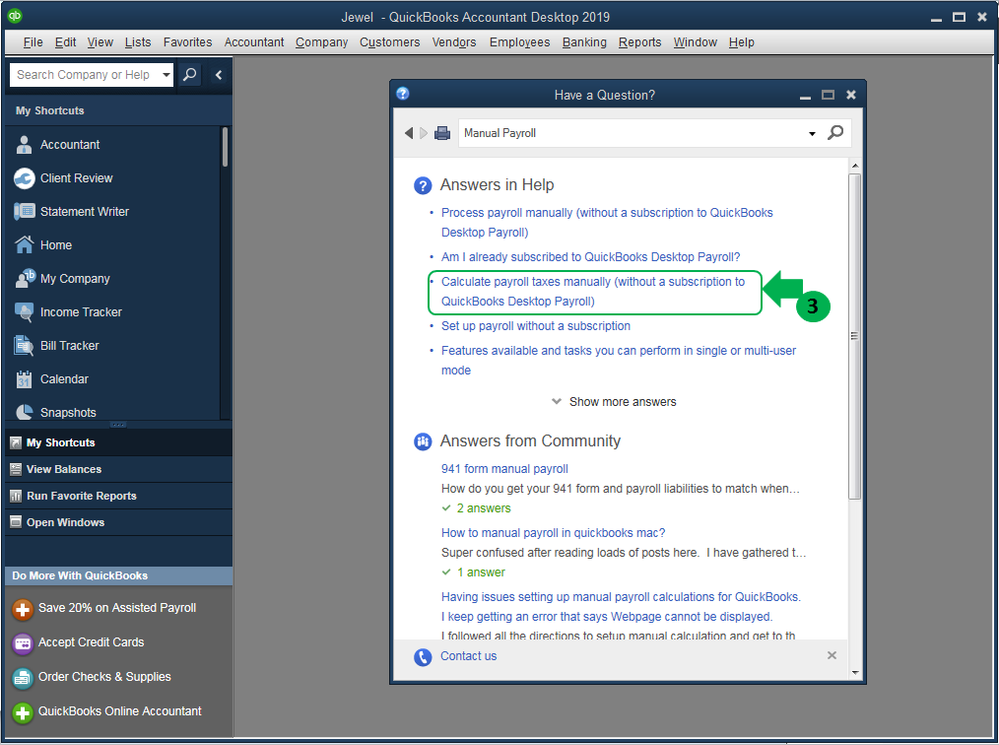Collapse the left sidebar with arrow icon
Screen dimensions: 999x745
[x=219, y=75]
